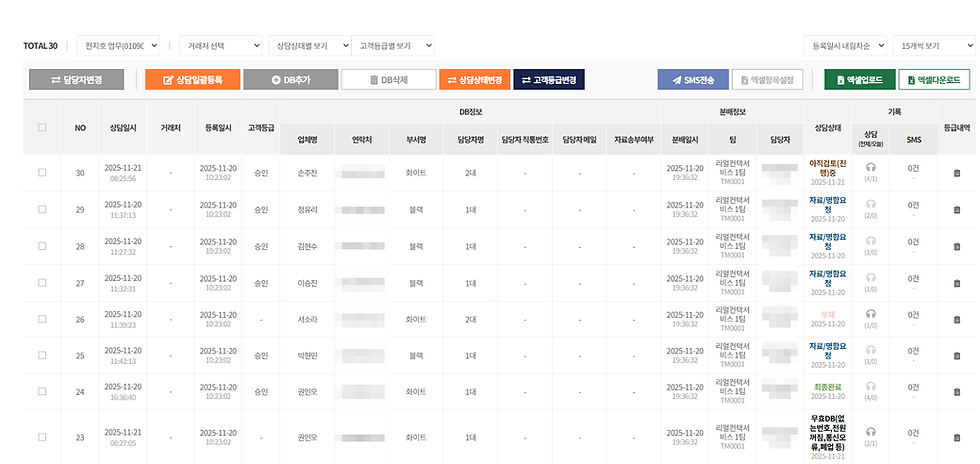Image resolution: width=980 pixels, height=464 pixels.
Task: Click the 0건 SMS count in row 30
Action: tap(913, 168)
